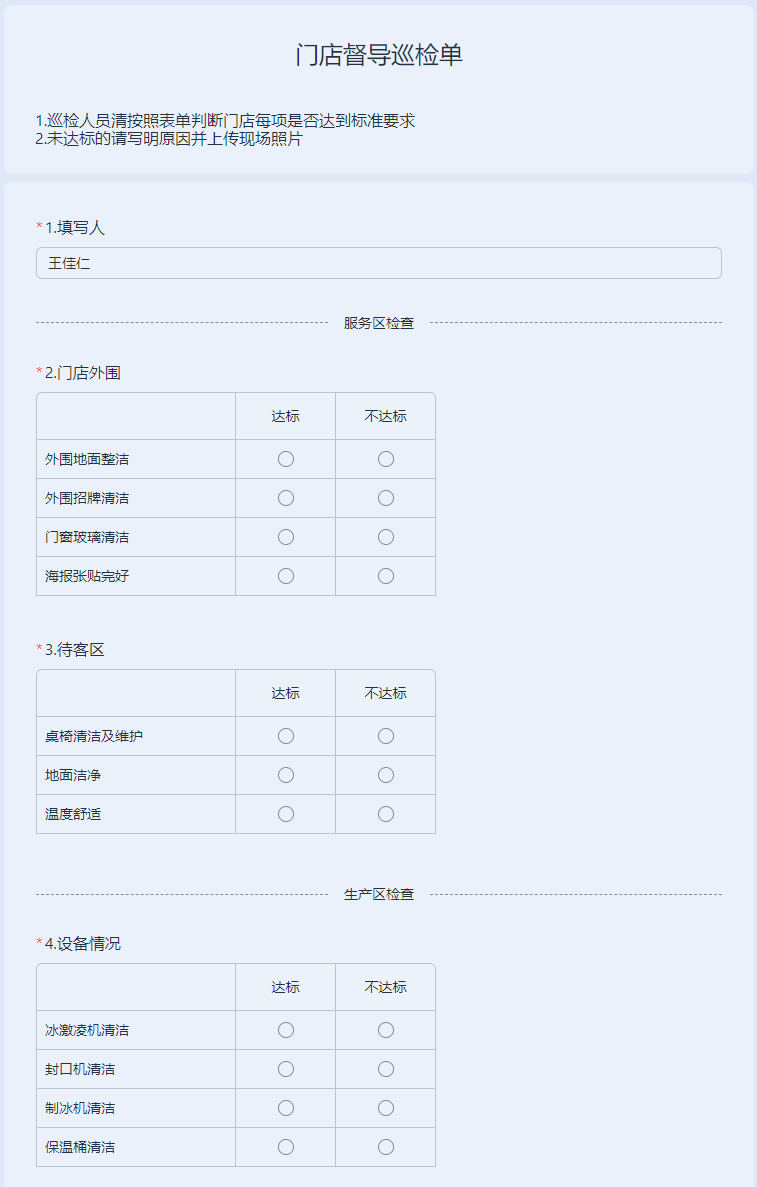The height and width of the screenshot is (1187, 757).
Task: Mark 制冰机清洁 as 不达标
Action: pos(385,1108)
